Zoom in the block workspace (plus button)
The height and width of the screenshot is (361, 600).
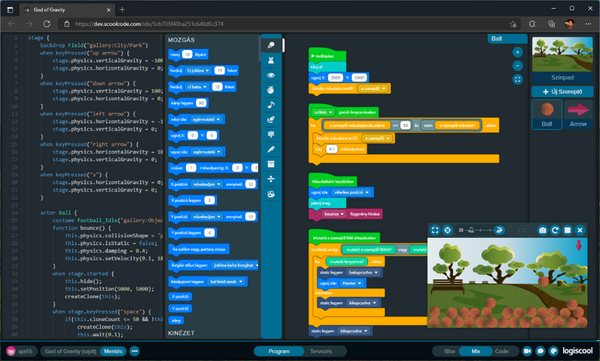coord(517,52)
